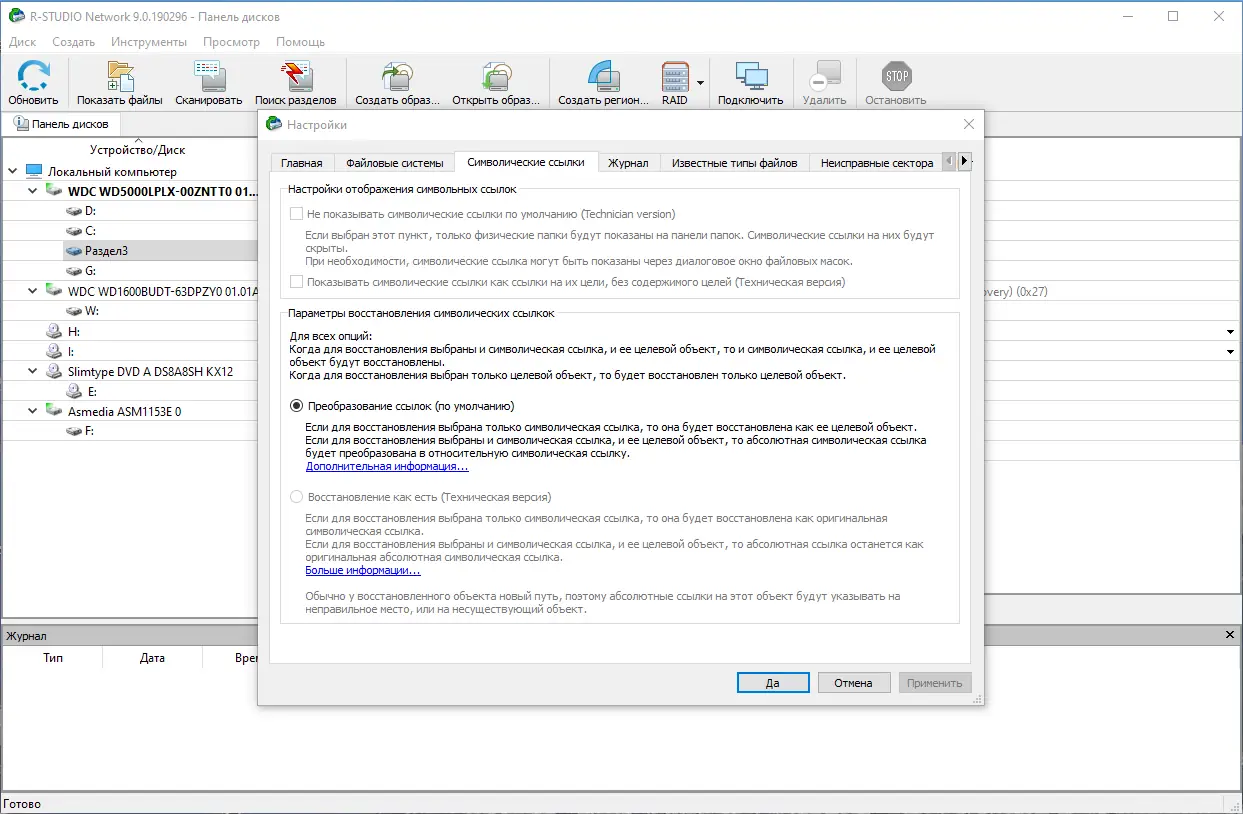Click the Локальный компьютер monitor icon
The width and height of the screenshot is (1243, 814).
pos(35,171)
